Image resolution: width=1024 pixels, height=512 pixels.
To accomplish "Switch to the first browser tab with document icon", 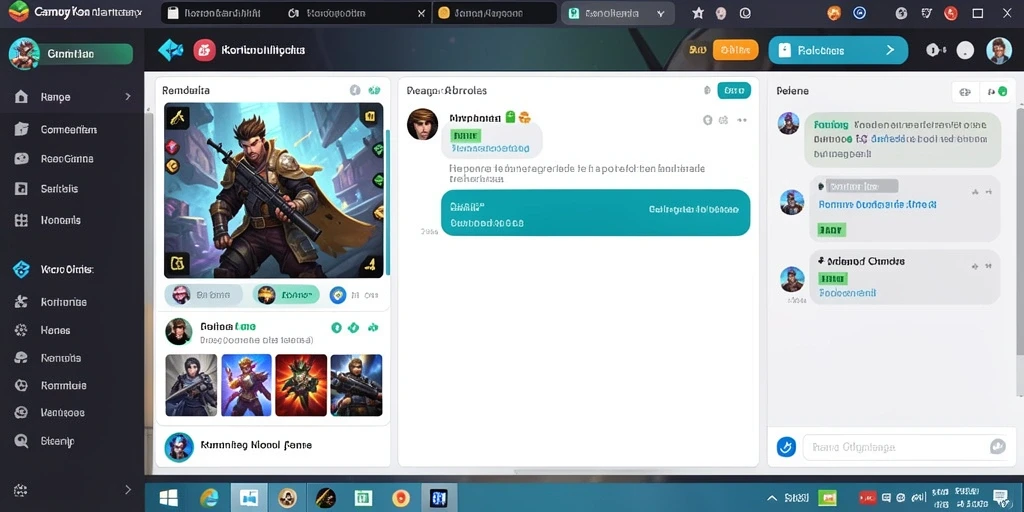I will click(x=216, y=13).
